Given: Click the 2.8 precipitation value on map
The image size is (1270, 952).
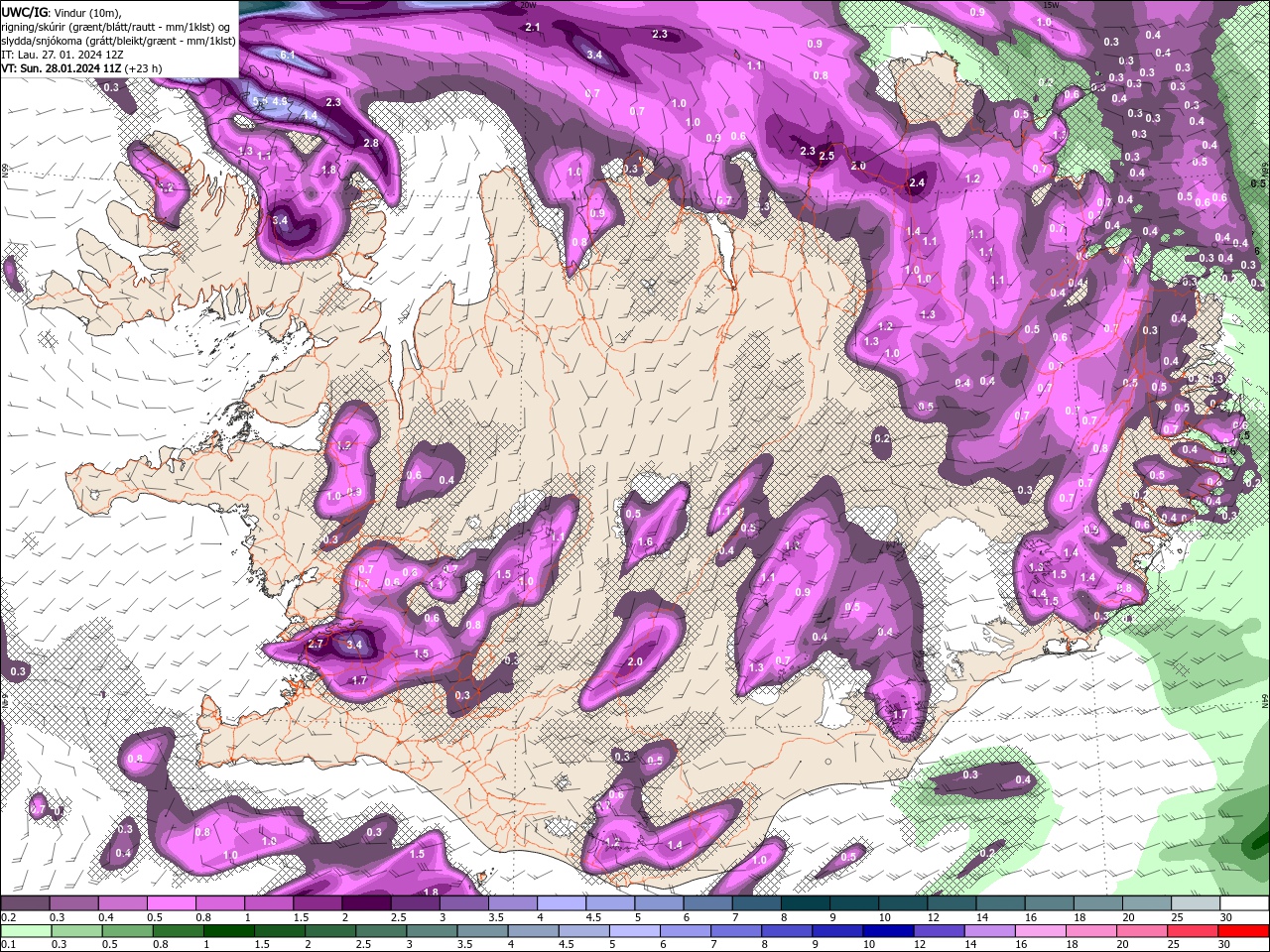Looking at the screenshot, I should click(x=371, y=144).
